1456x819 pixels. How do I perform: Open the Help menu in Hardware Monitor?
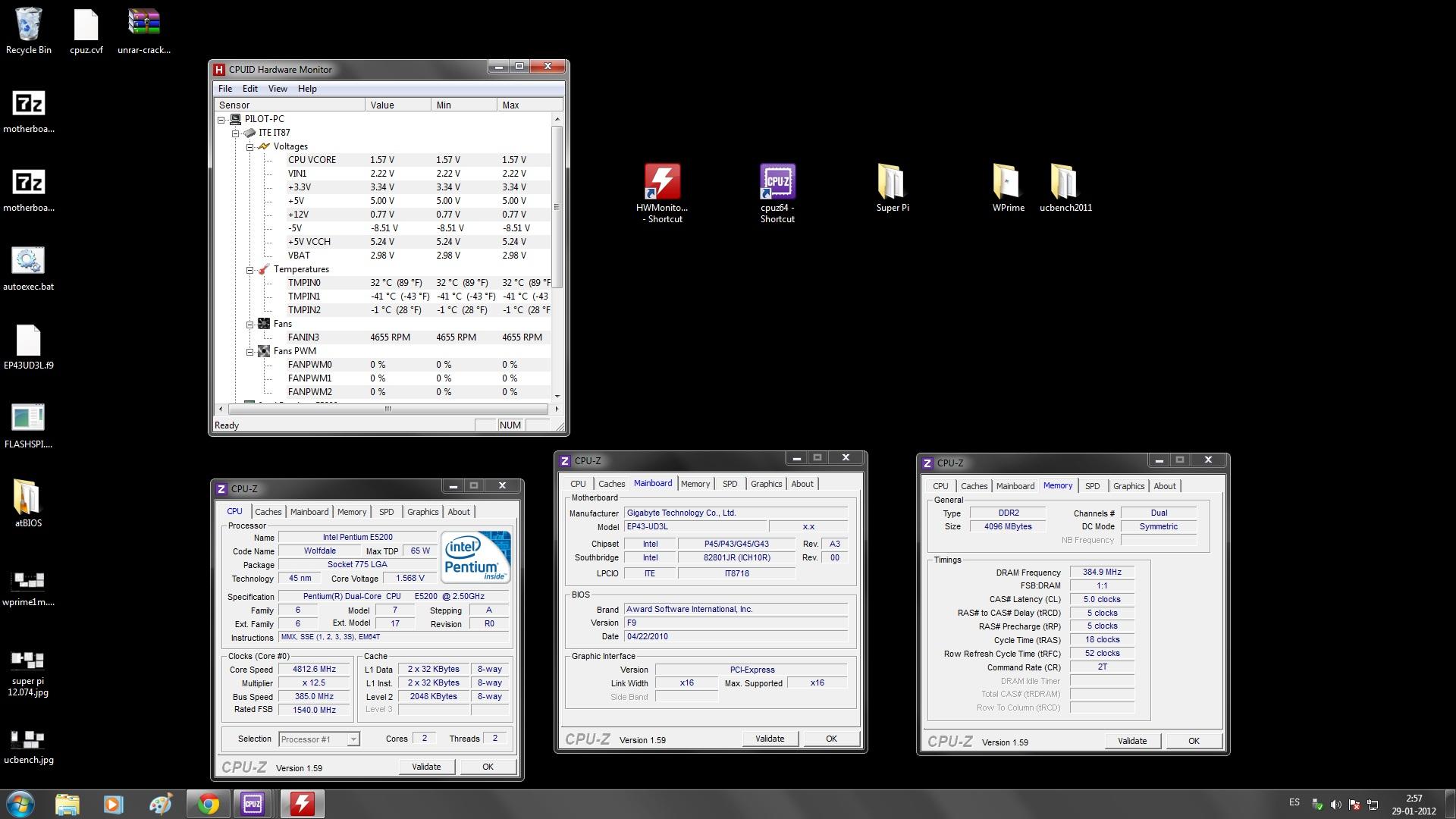(x=307, y=89)
